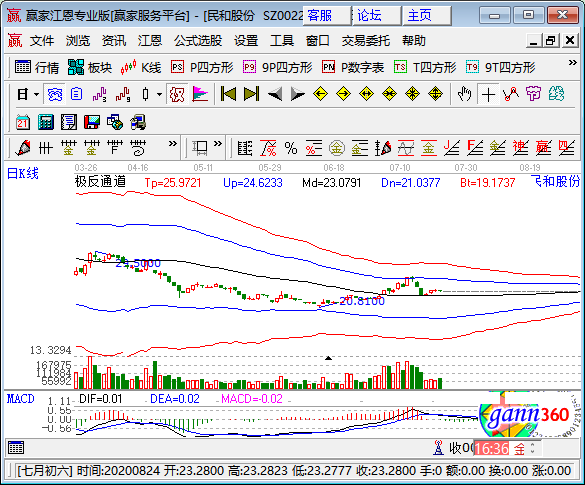The image size is (585, 485).
Task: Select the hand pan tool
Action: click(465, 94)
